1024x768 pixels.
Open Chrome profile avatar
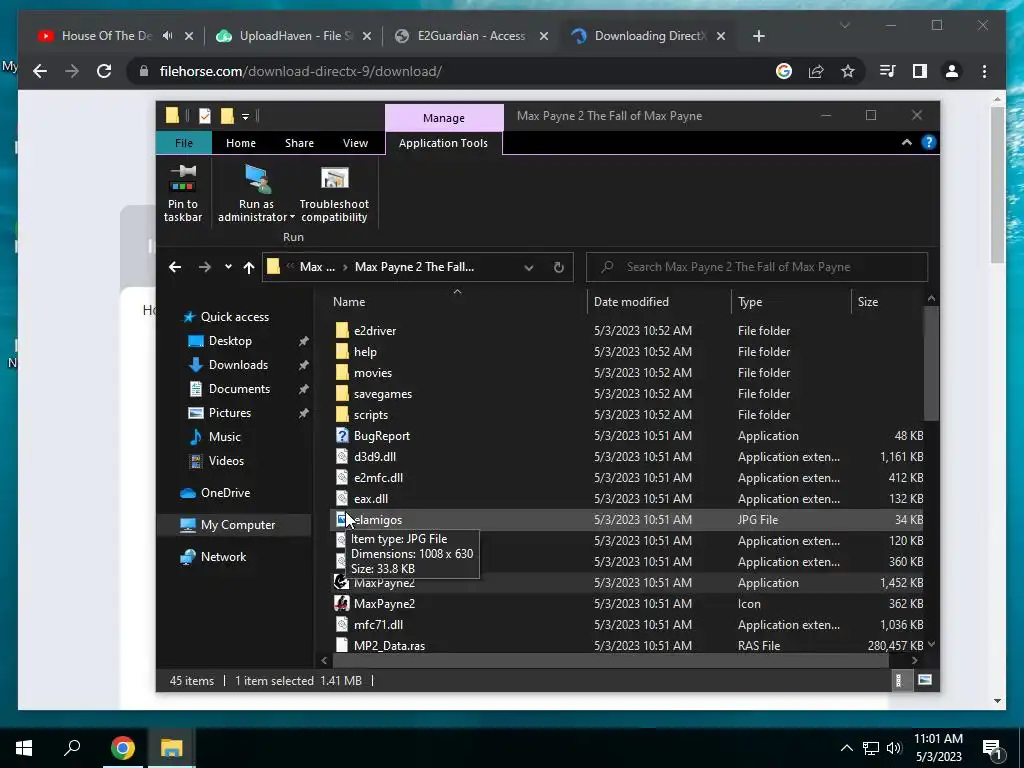[x=952, y=71]
